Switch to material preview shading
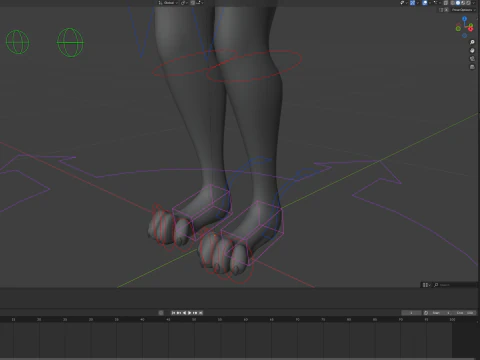The height and width of the screenshot is (360, 480). [x=463, y=3]
